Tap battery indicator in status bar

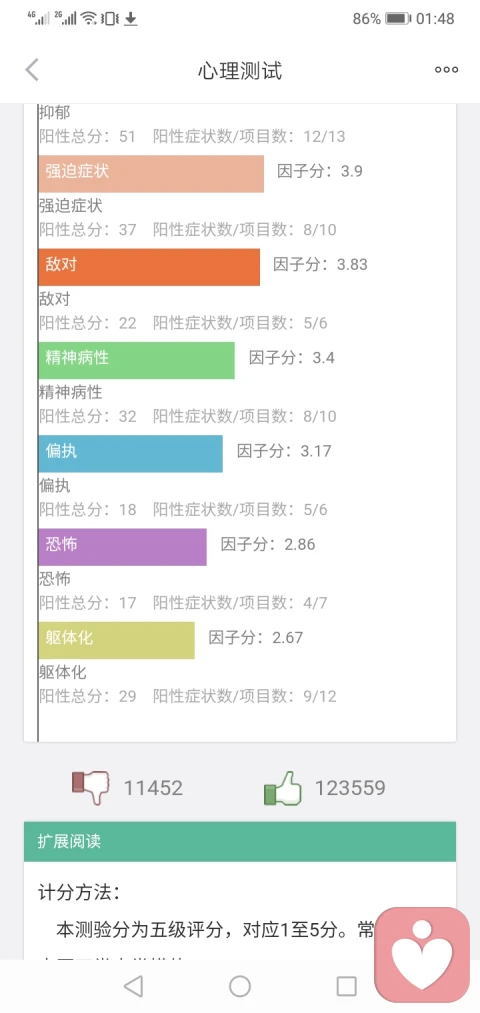pos(398,19)
